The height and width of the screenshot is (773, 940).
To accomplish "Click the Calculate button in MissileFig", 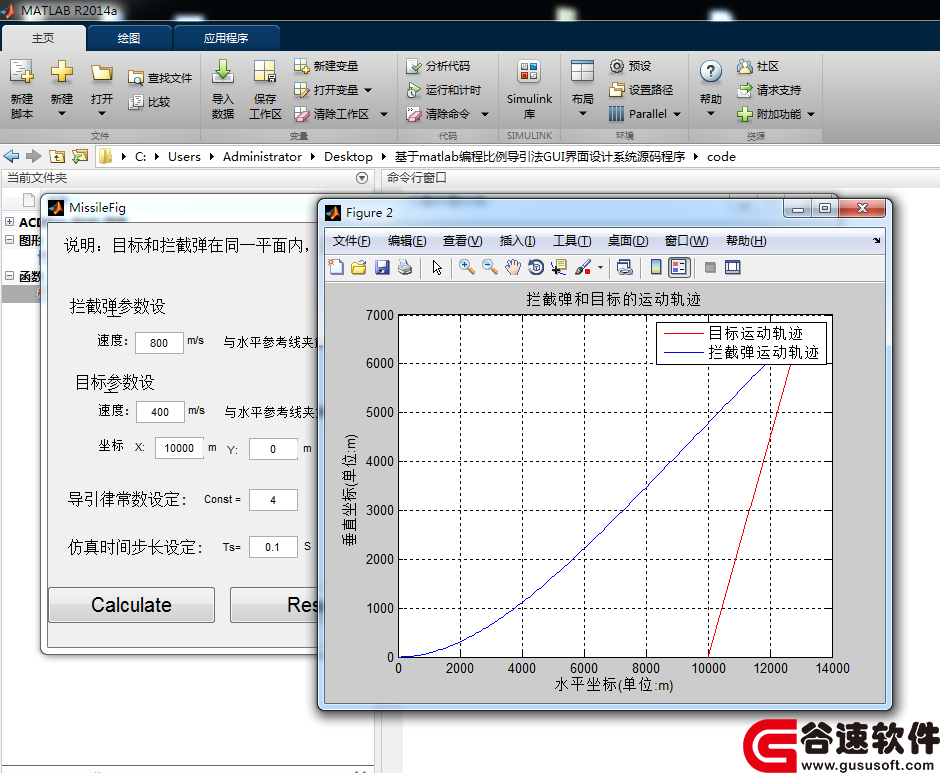I will [x=131, y=604].
